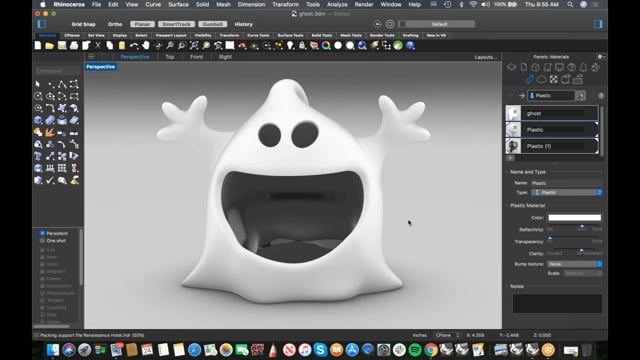Image resolution: width=640 pixels, height=360 pixels.
Task: Click the Print icon
Action: click(x=74, y=45)
